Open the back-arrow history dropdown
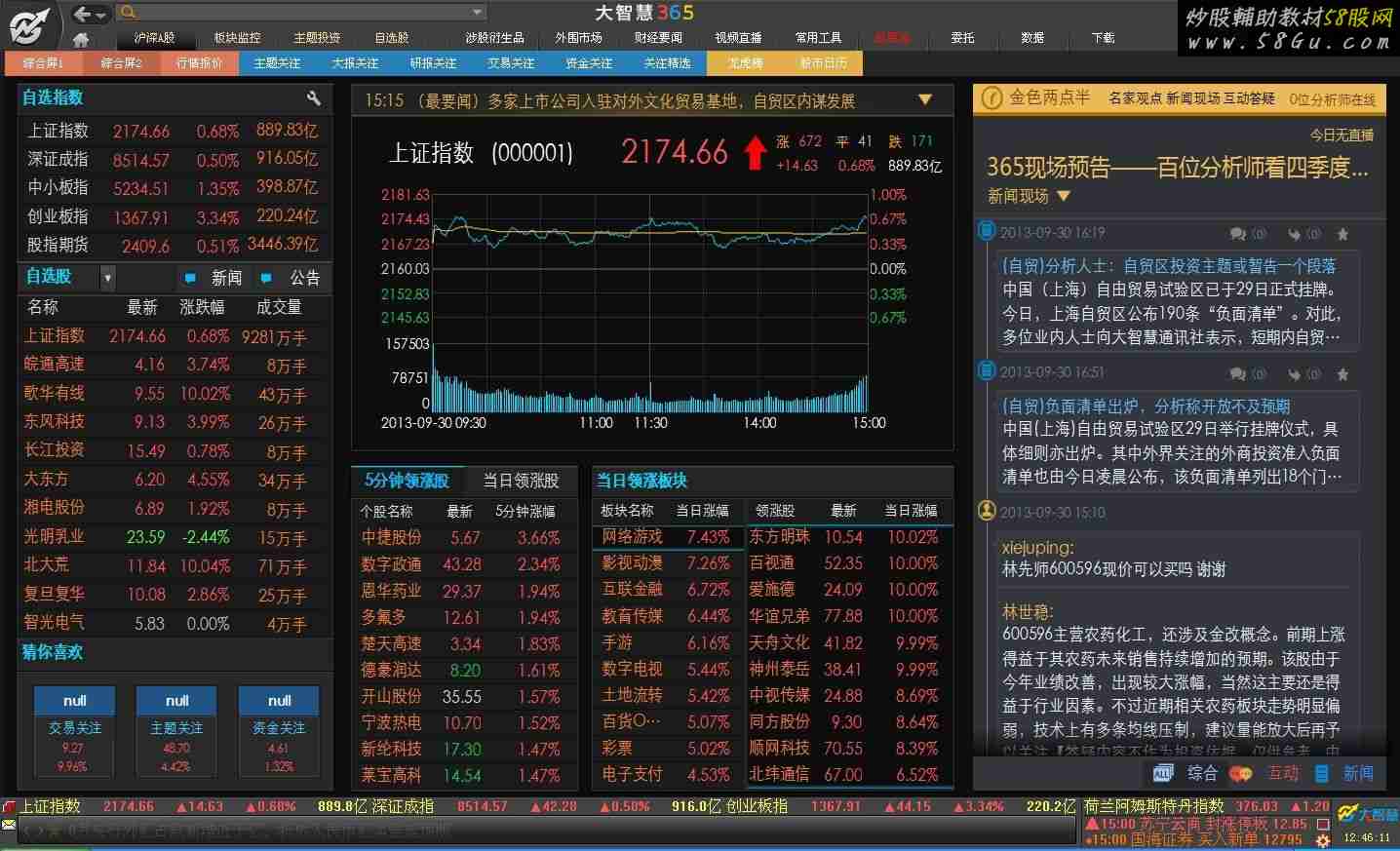1400x851 pixels. coord(101,15)
